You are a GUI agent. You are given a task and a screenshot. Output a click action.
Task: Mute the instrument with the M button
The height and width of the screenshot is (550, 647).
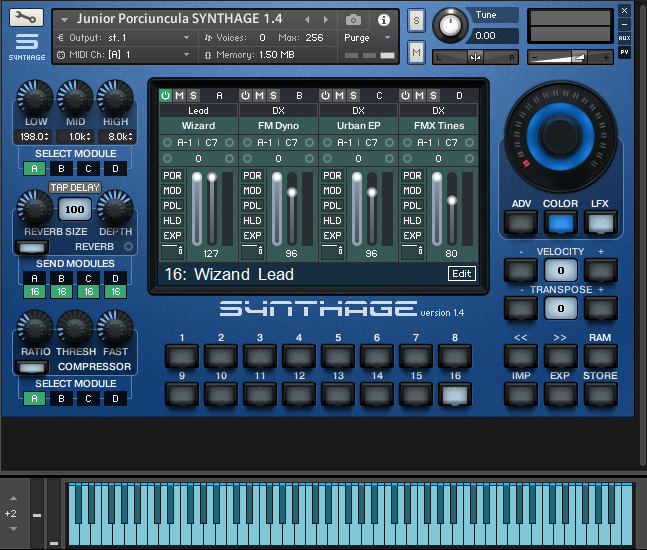[x=416, y=52]
